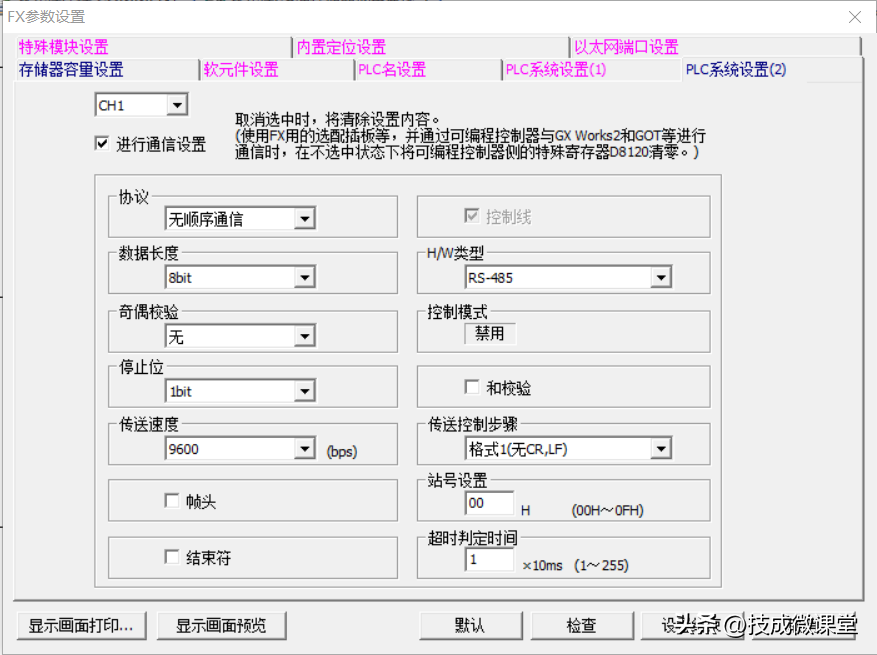The height and width of the screenshot is (655, 877).
Task: Expand the 传送控制步骤 format dropdown
Action: (x=660, y=449)
